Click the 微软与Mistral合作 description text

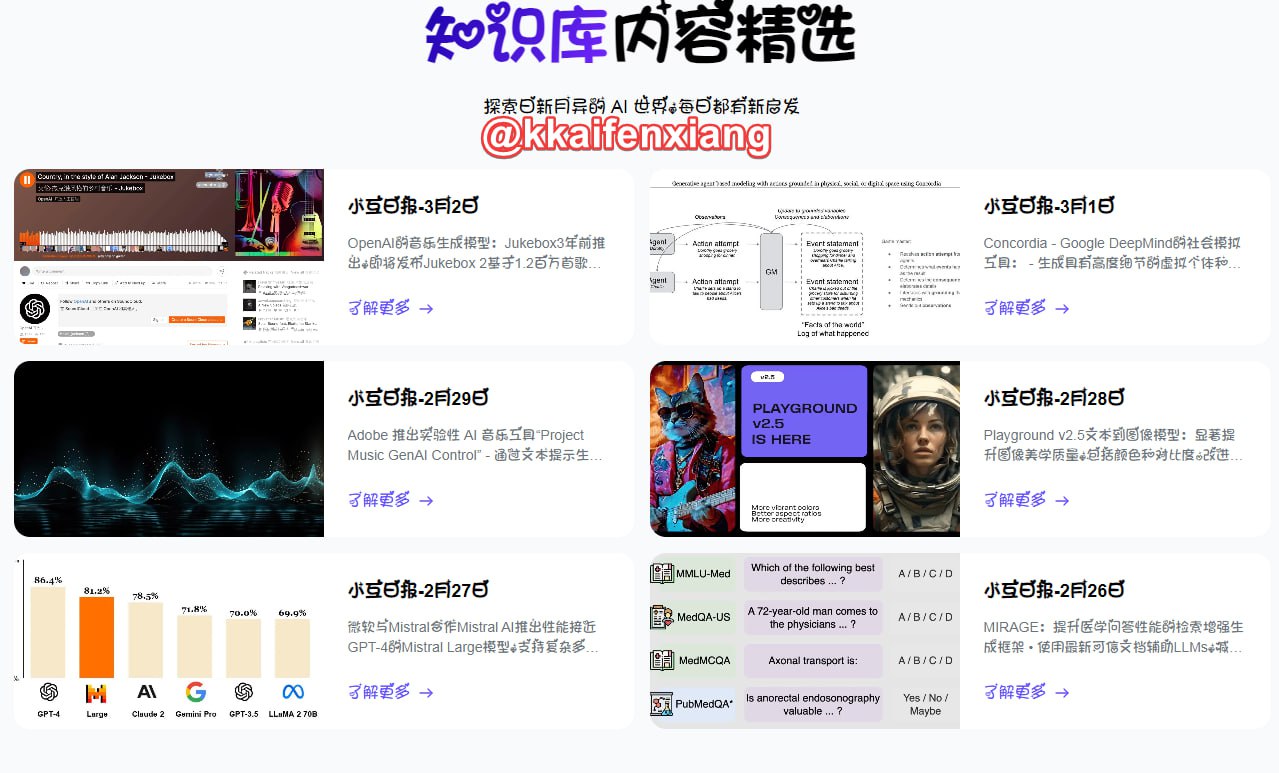(474, 637)
